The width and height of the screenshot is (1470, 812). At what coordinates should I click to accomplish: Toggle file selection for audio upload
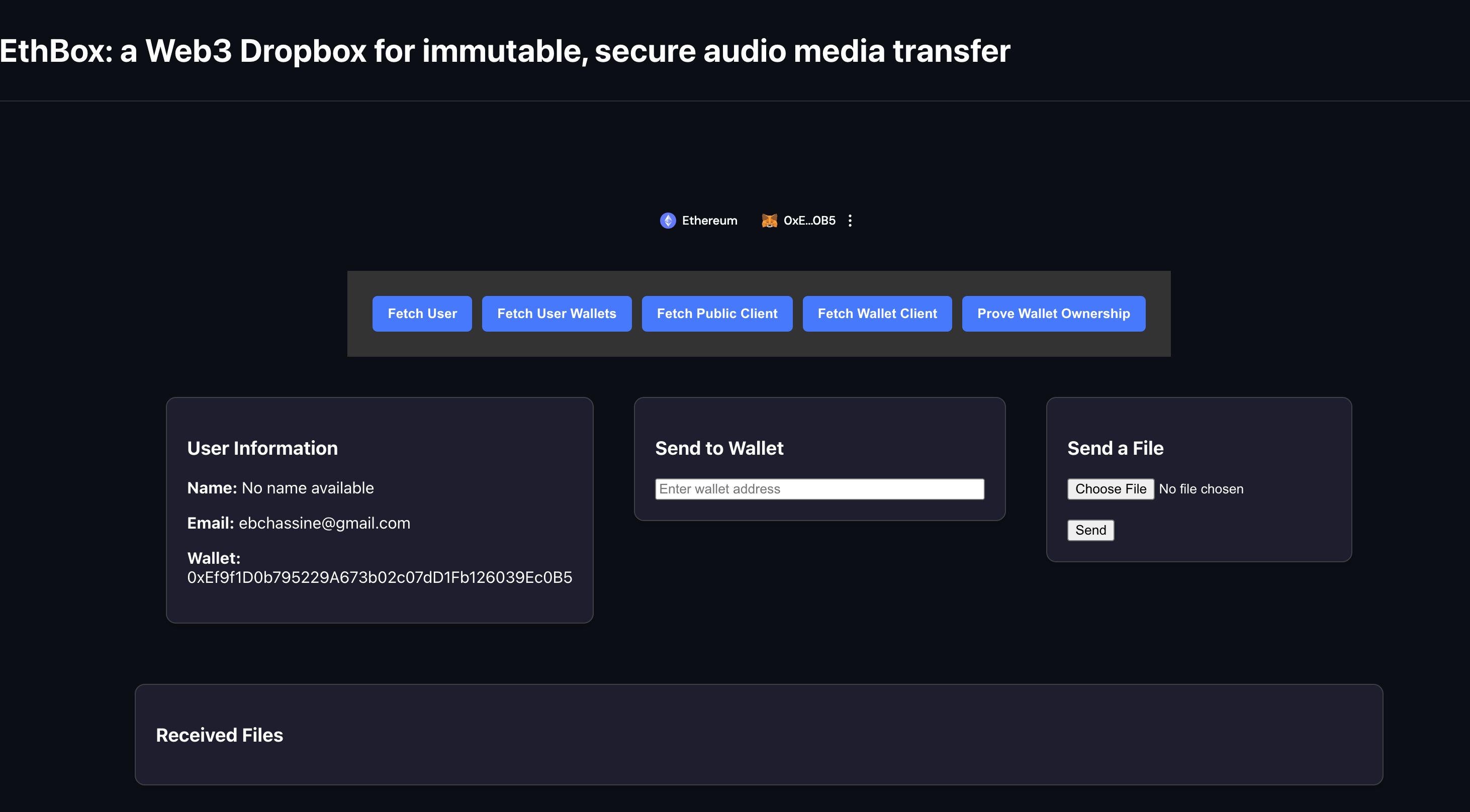[x=1111, y=489]
